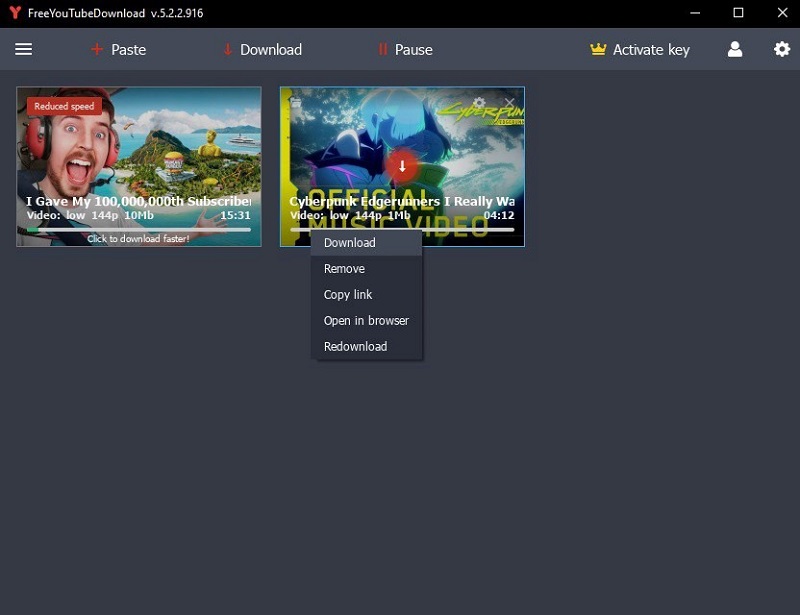Image resolution: width=800 pixels, height=615 pixels.
Task: Open the MrBeast video thumbnail card
Action: 139,167
